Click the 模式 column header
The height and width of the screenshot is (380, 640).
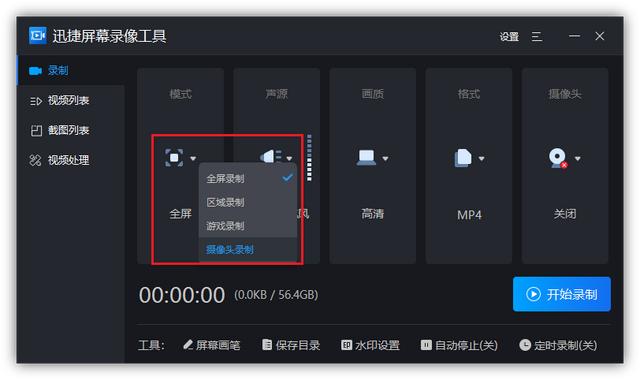pos(180,94)
